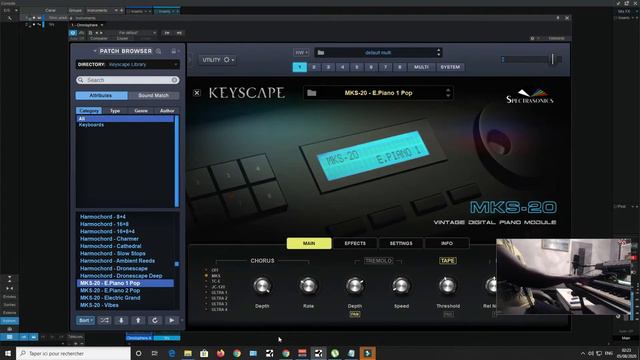Select part 1 button
The image size is (640, 360).
pos(300,67)
